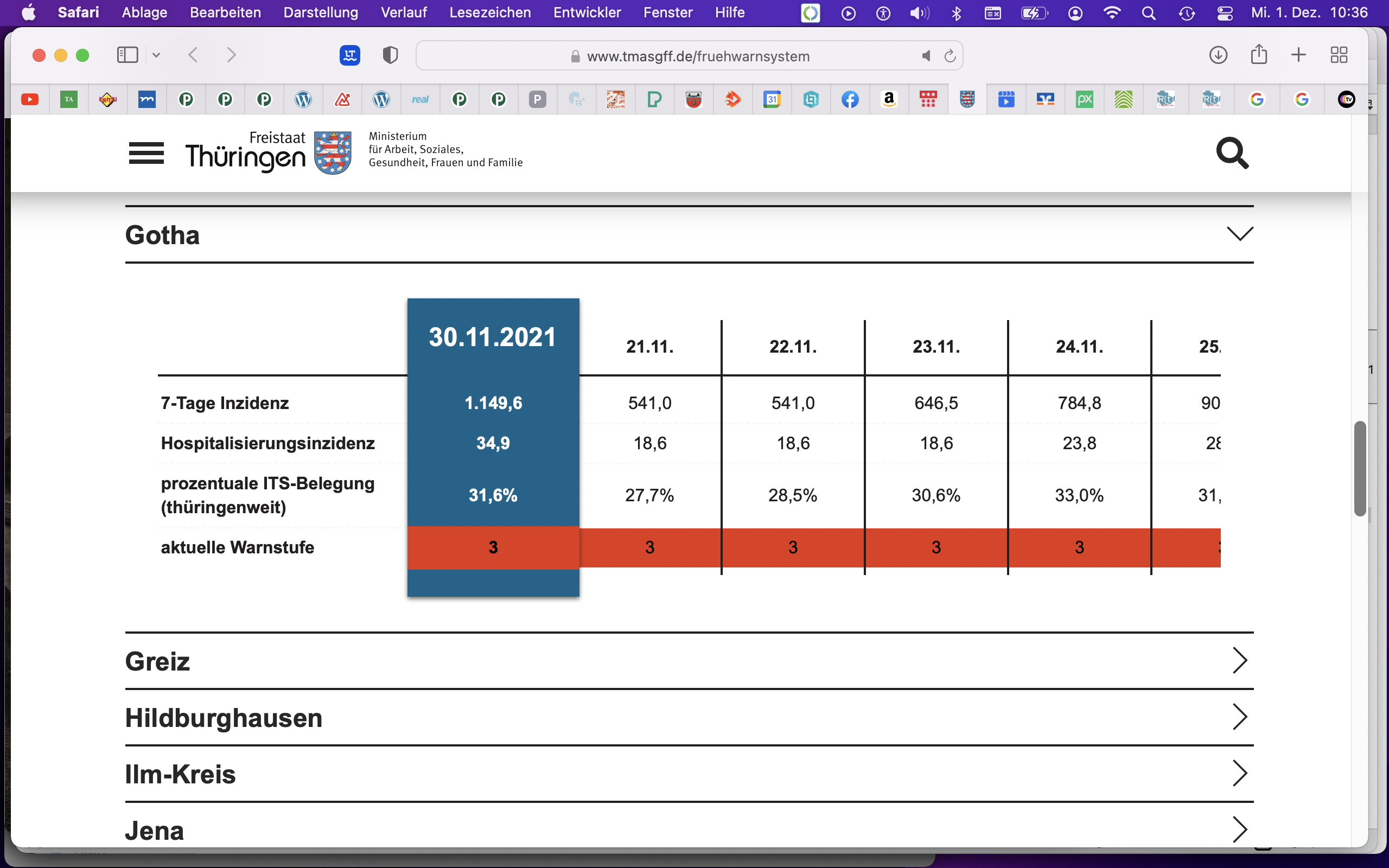Open the hamburger navigation menu

[x=146, y=154]
